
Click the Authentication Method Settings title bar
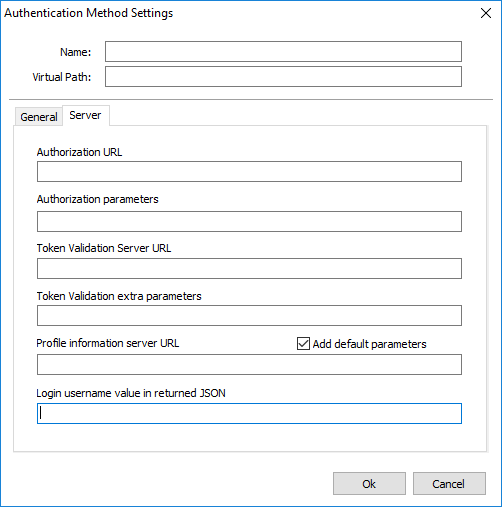tap(233, 13)
